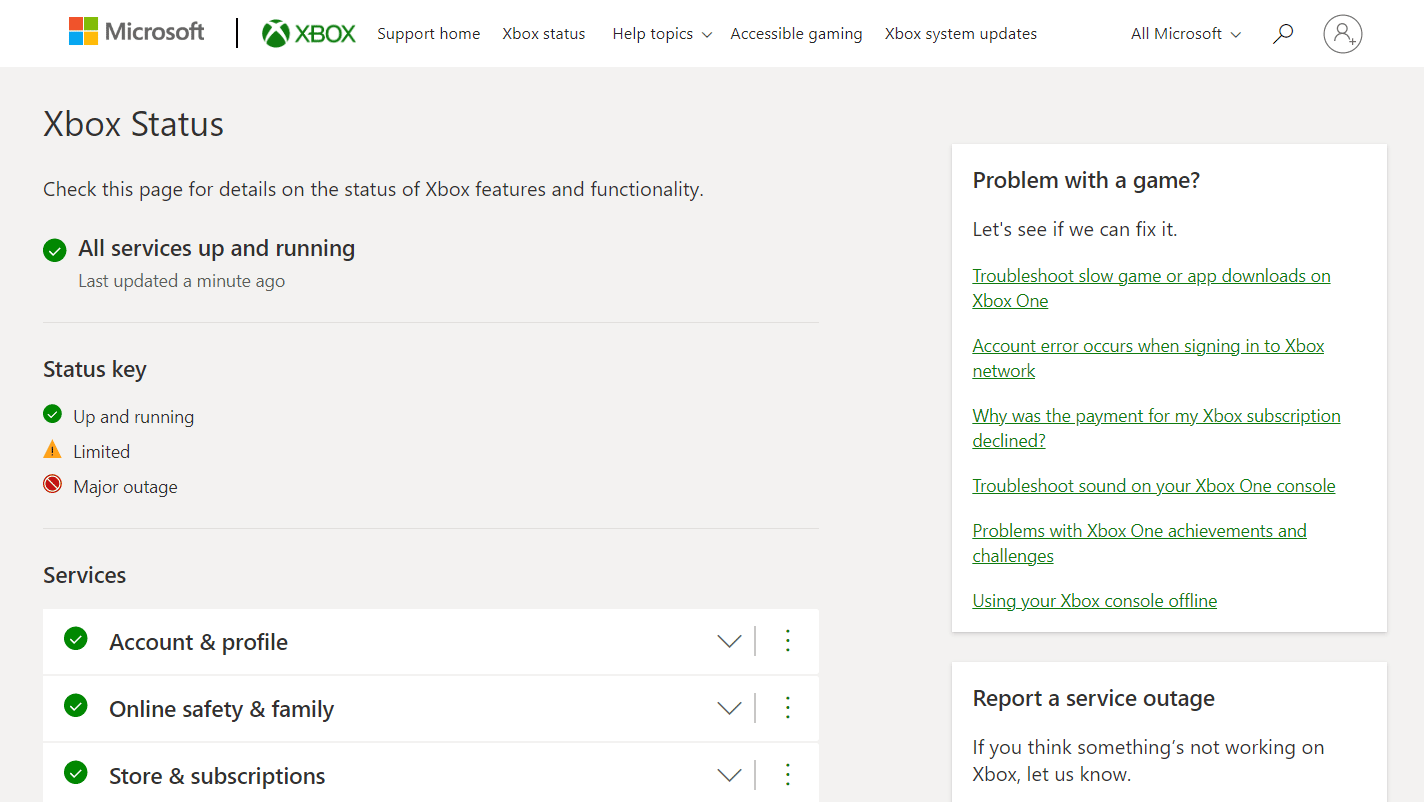Click the red Major outage icon

(x=53, y=485)
